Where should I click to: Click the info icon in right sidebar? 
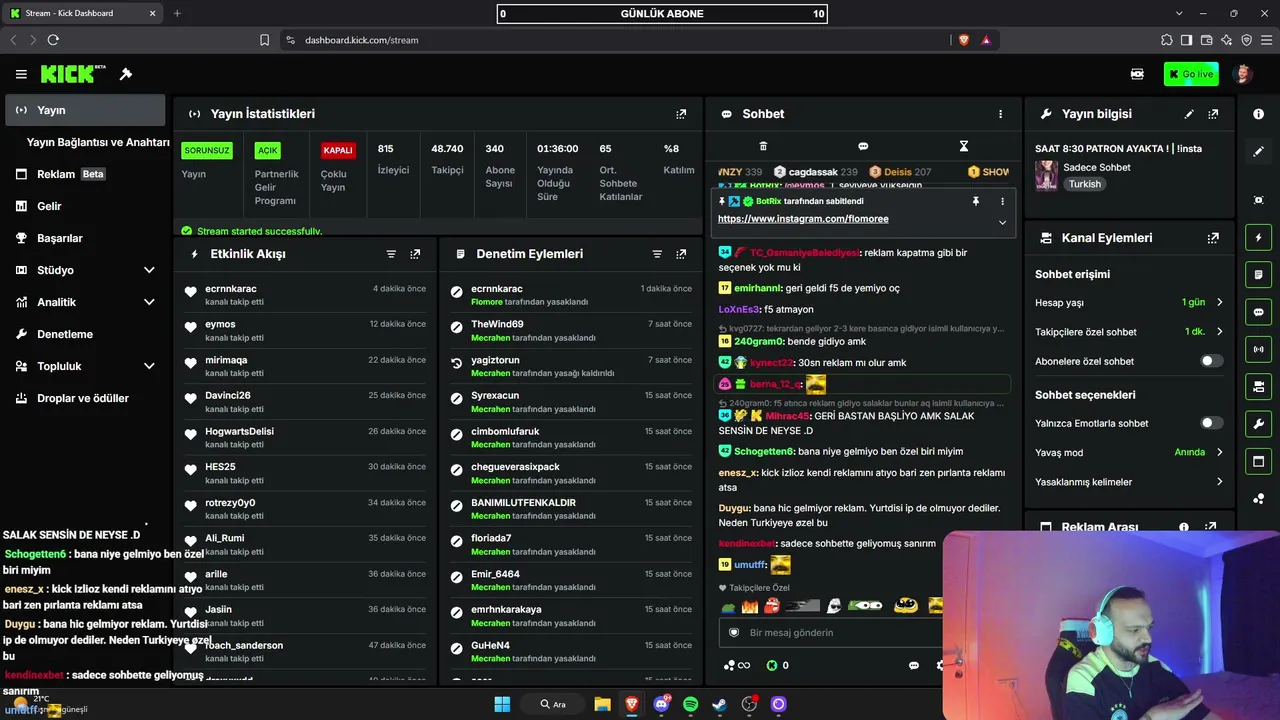point(1258,114)
